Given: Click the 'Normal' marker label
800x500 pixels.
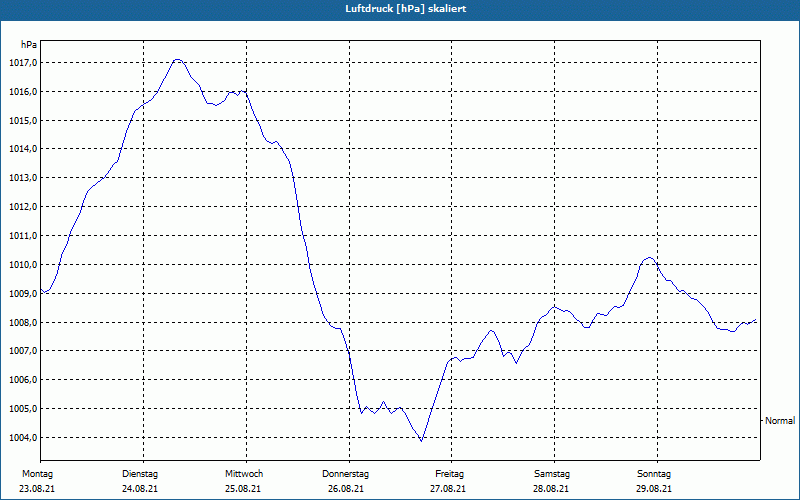Looking at the screenshot, I should point(780,421).
